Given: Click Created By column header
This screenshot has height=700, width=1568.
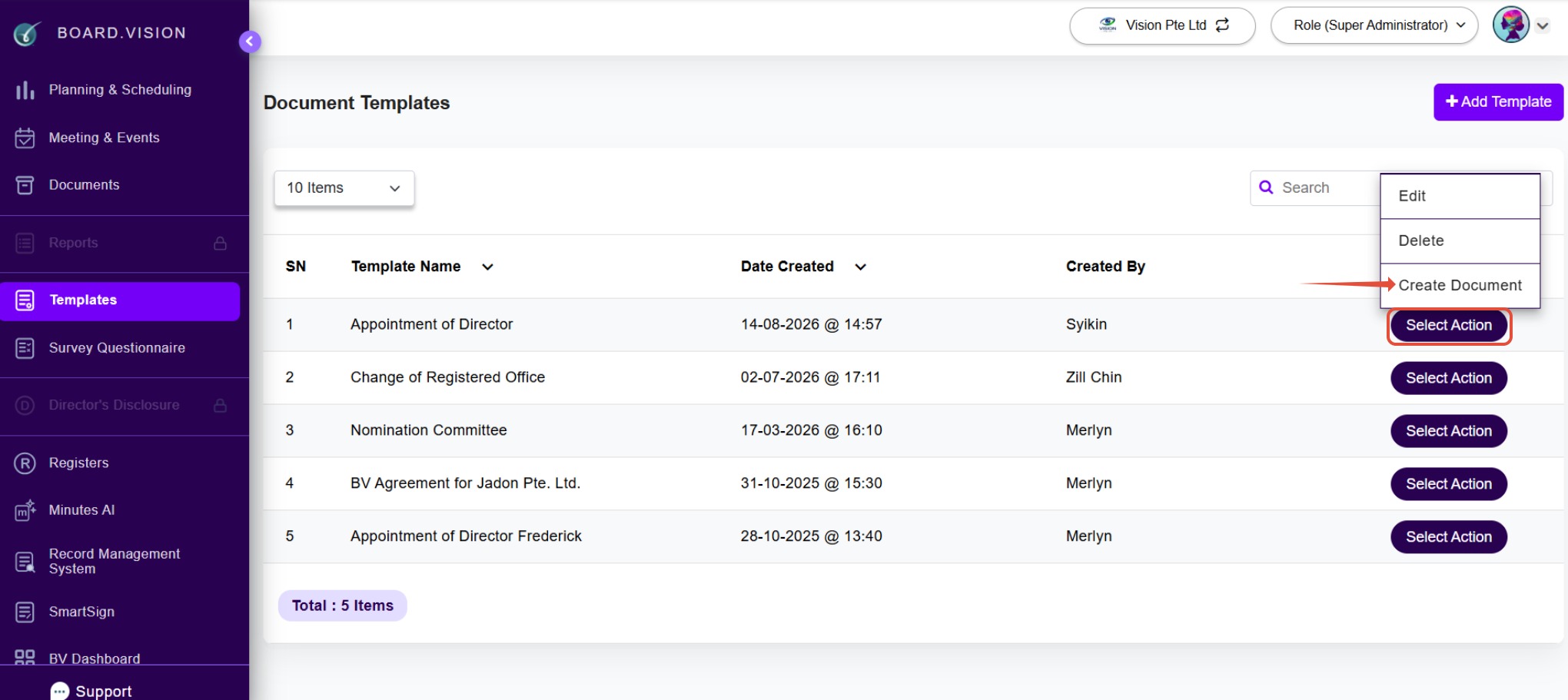Looking at the screenshot, I should 1105,267.
